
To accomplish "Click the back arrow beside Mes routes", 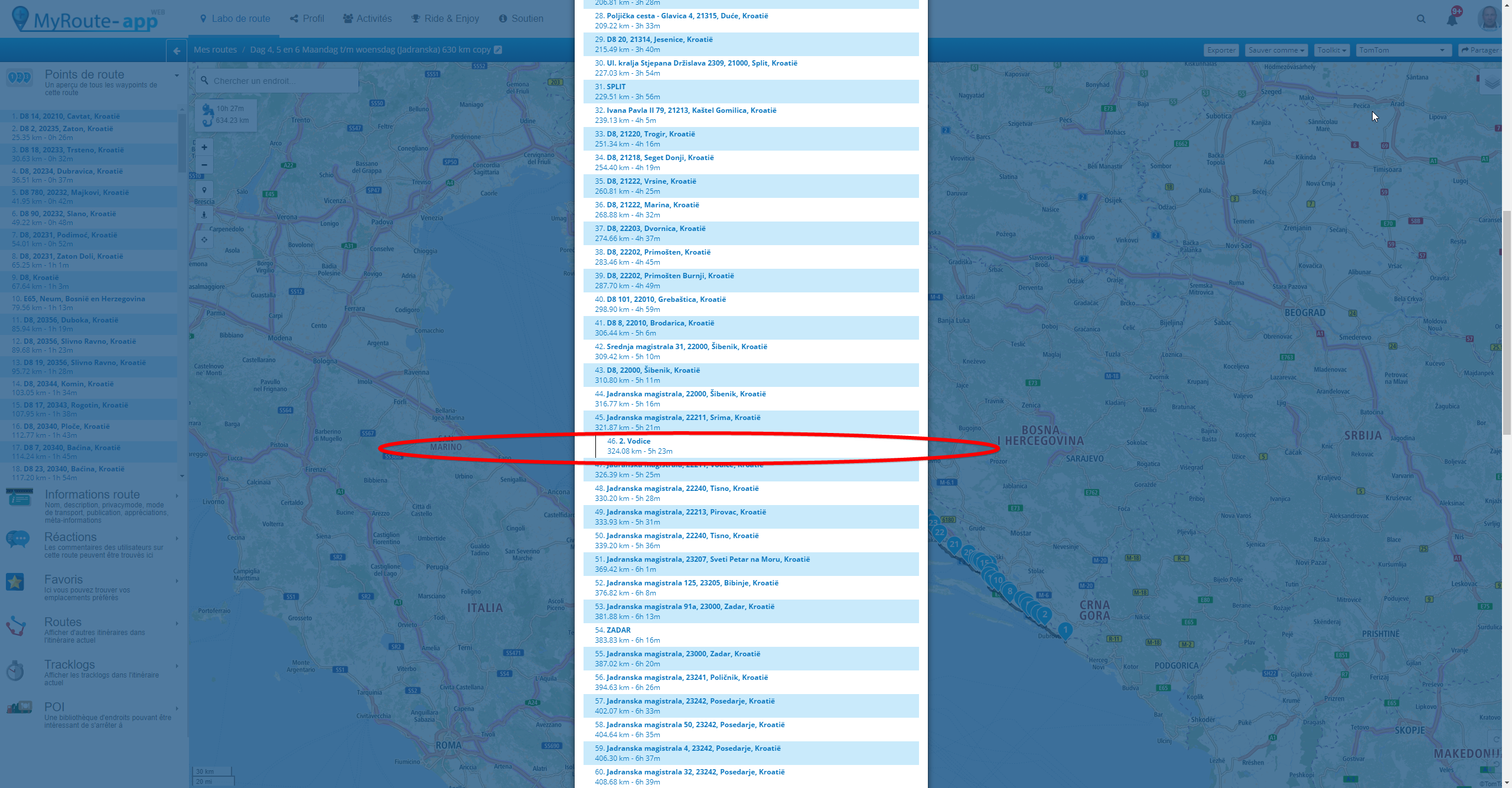I will pos(177,51).
